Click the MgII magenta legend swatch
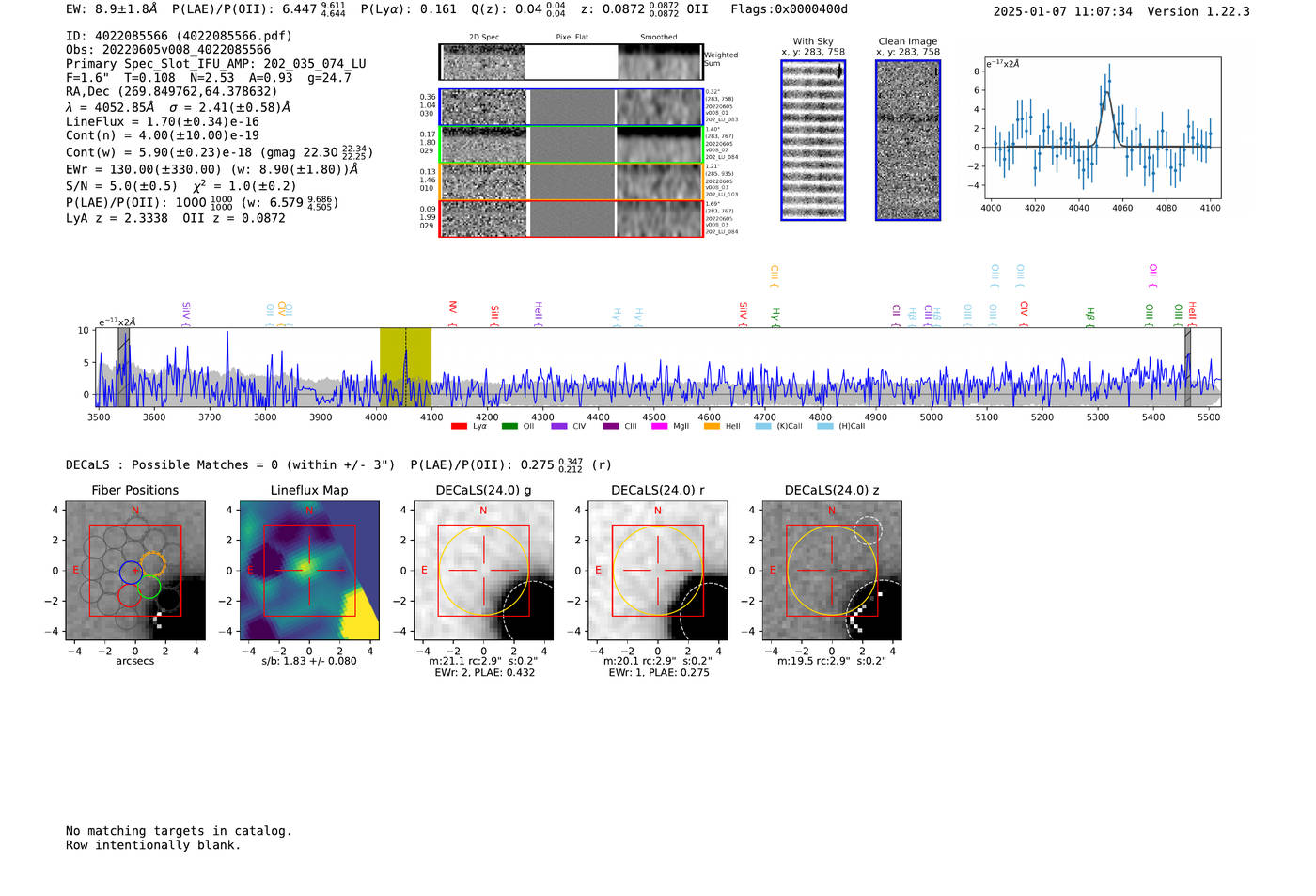1316x896 pixels. click(659, 426)
